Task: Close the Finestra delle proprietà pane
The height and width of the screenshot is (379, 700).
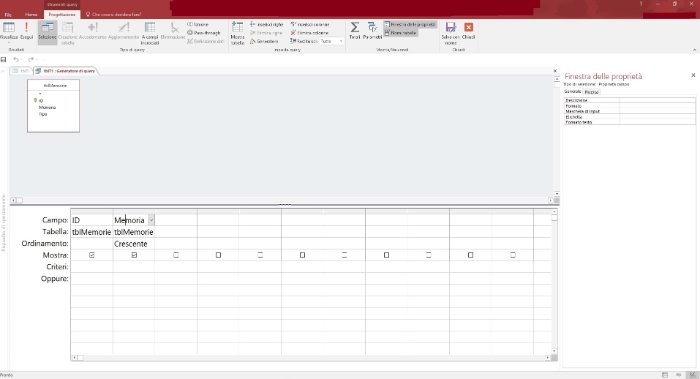Action: coord(693,75)
